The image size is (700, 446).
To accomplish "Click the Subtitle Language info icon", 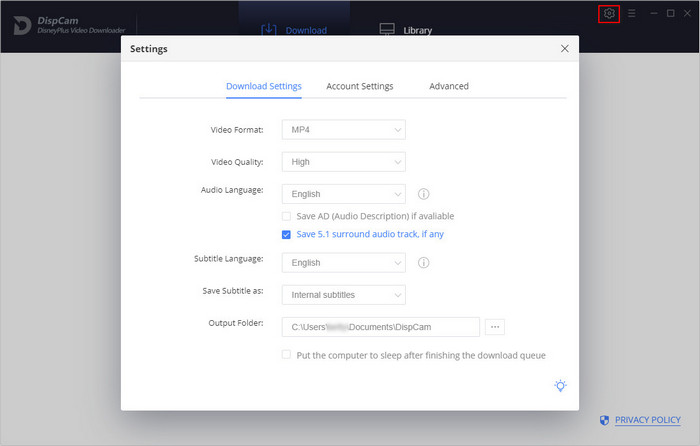I will (423, 262).
